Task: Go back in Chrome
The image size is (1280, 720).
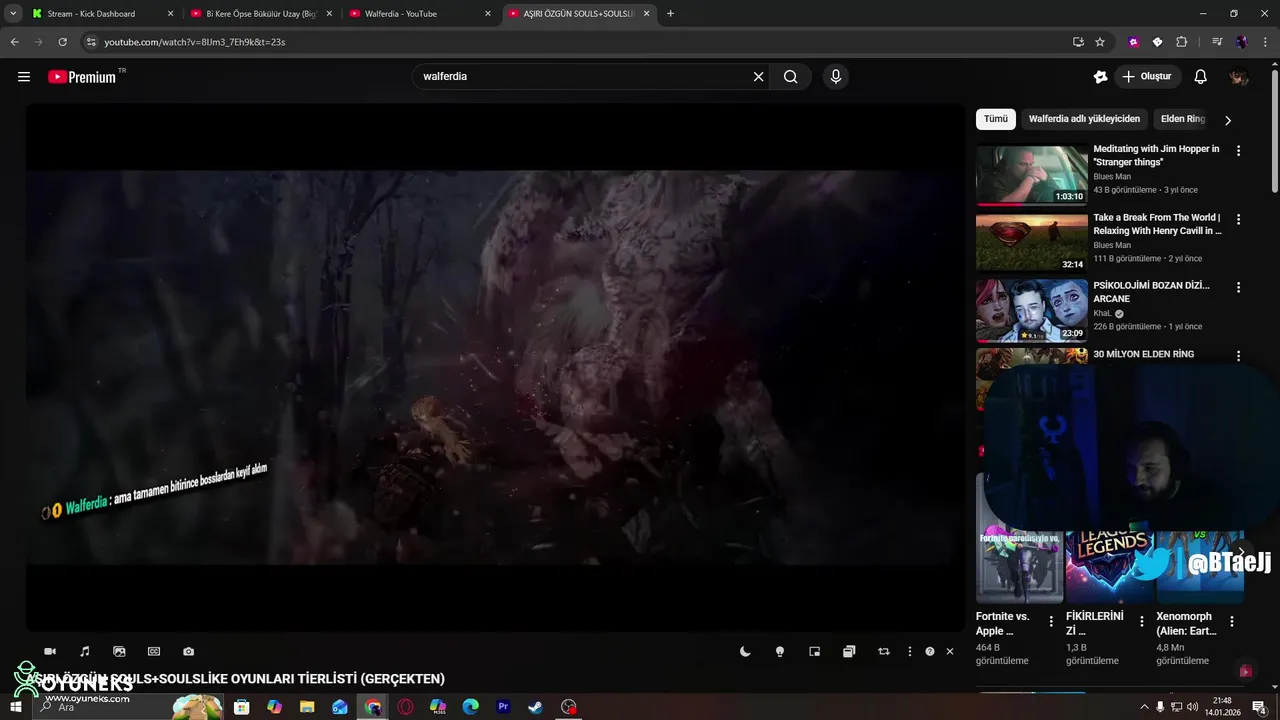Action: point(14,42)
